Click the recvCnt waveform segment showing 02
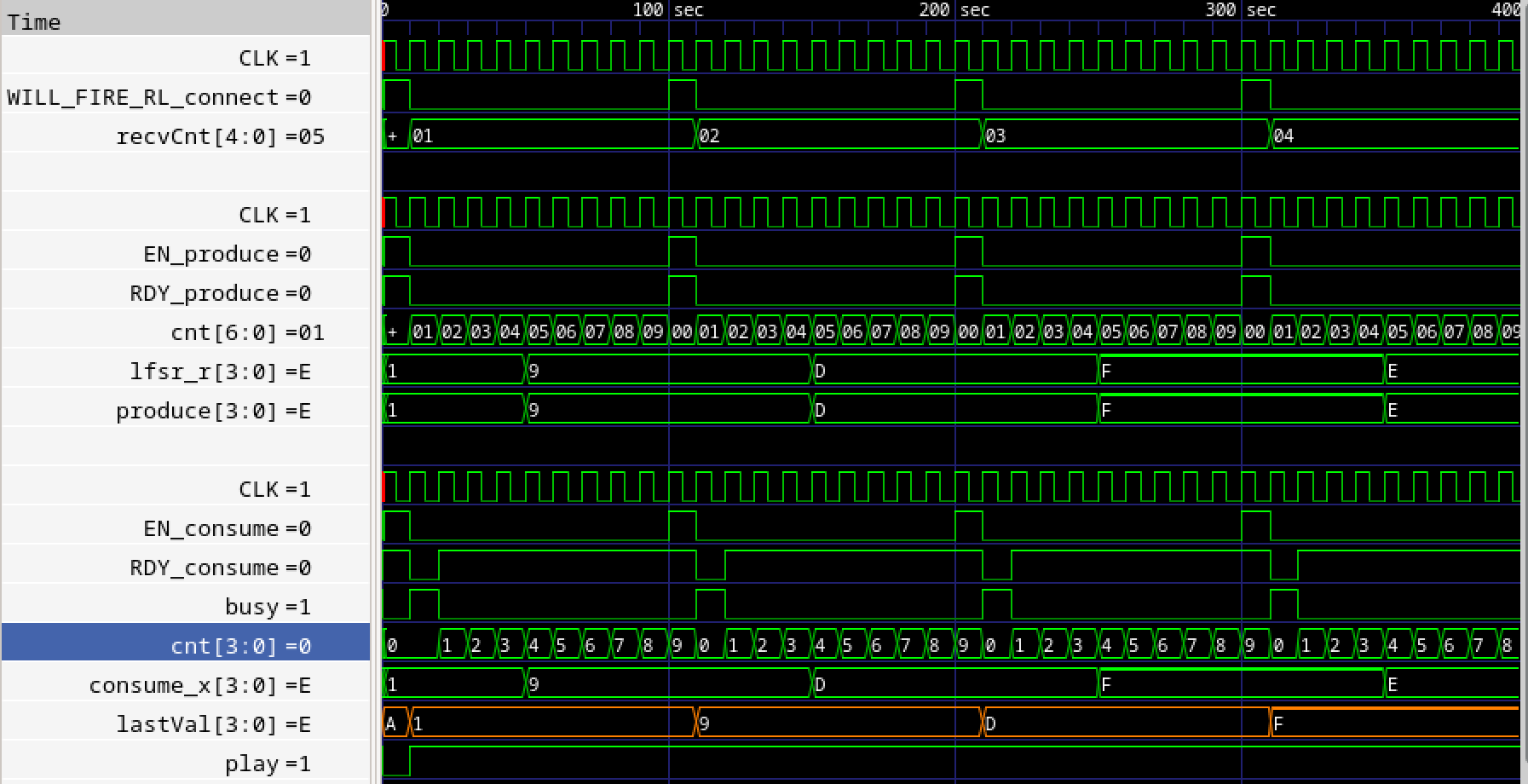The image size is (1528, 784). pos(835,135)
